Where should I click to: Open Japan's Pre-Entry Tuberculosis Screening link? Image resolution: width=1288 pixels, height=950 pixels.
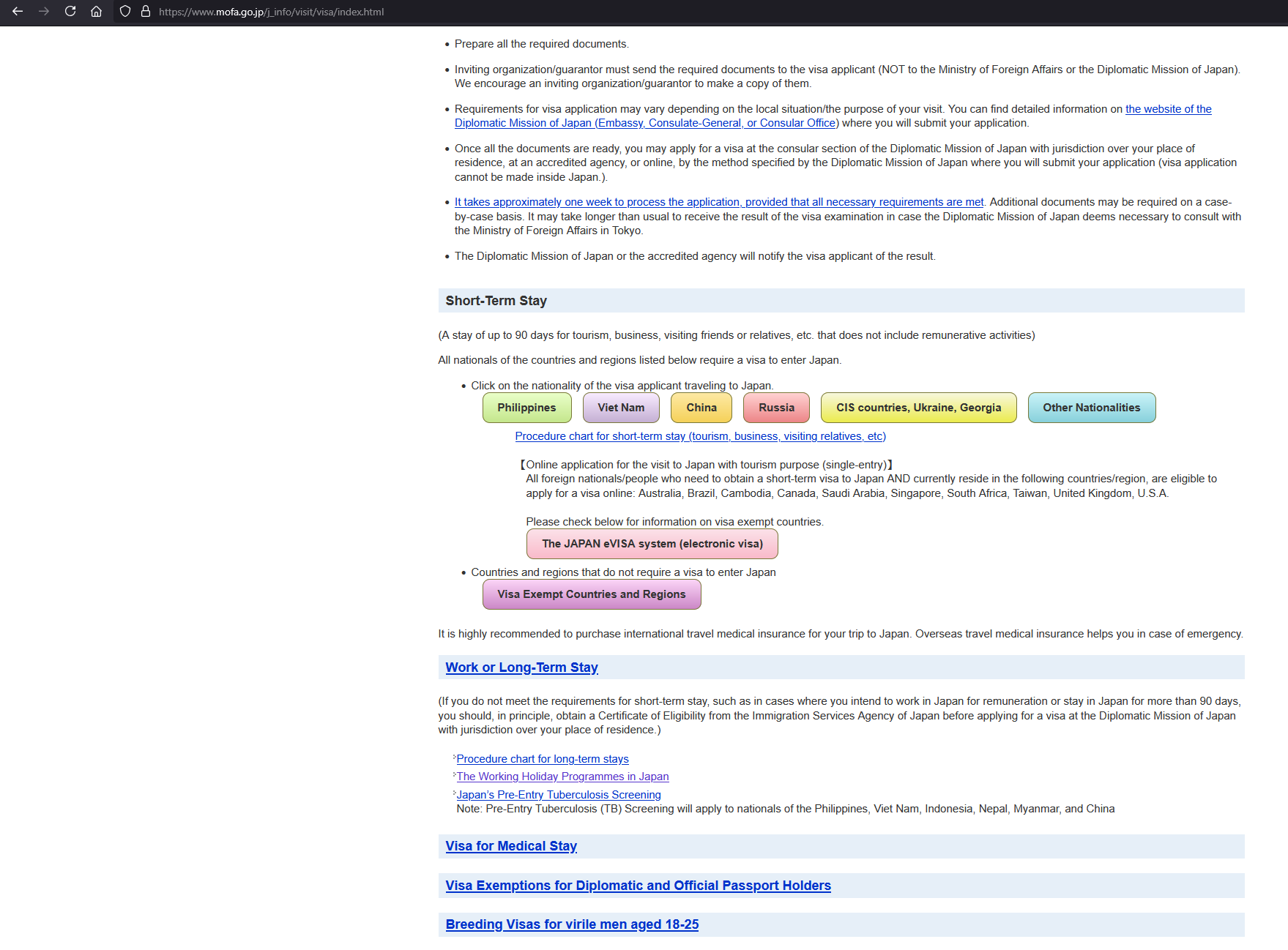tap(559, 795)
